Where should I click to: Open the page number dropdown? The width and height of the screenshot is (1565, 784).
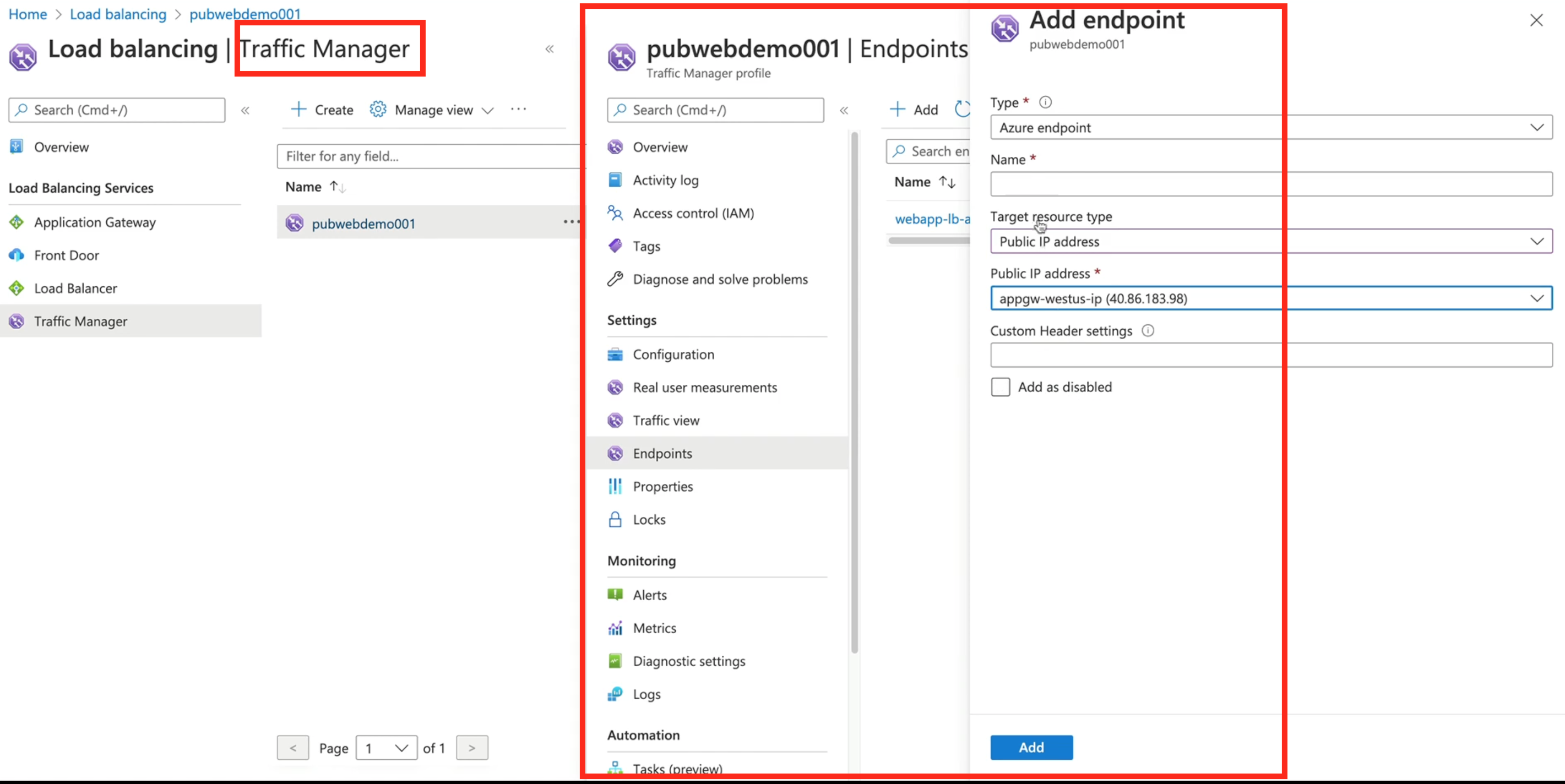[387, 748]
